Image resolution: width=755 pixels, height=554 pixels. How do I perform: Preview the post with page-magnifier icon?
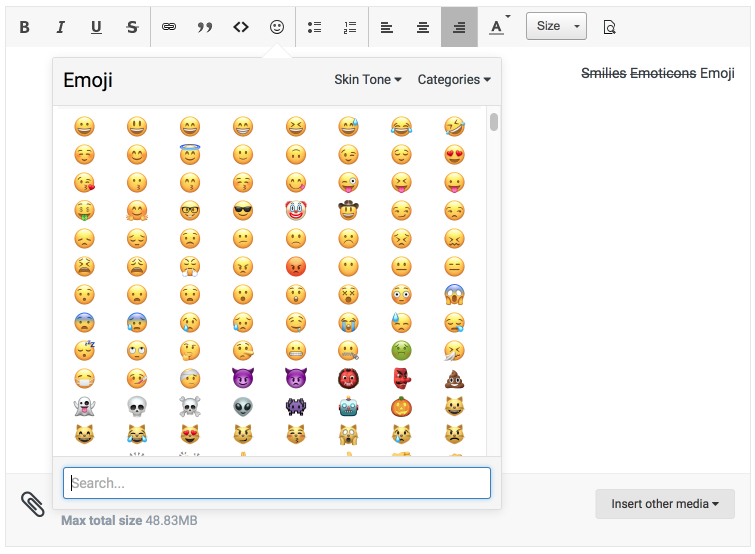pos(609,27)
